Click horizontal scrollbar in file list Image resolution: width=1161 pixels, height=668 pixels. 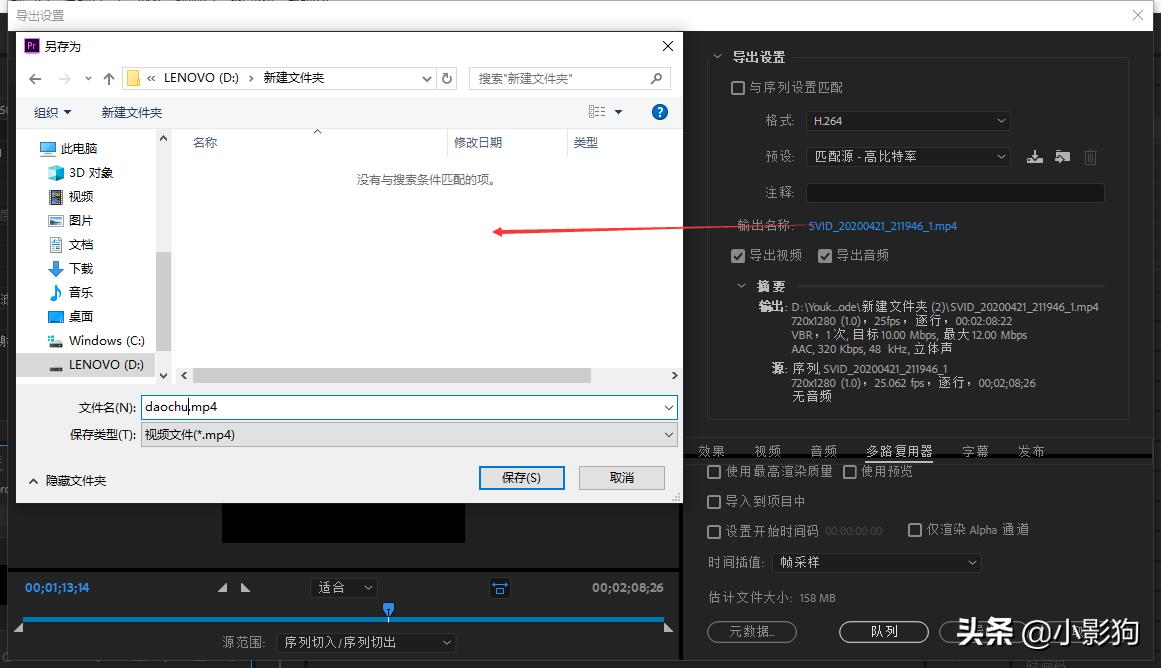click(392, 375)
